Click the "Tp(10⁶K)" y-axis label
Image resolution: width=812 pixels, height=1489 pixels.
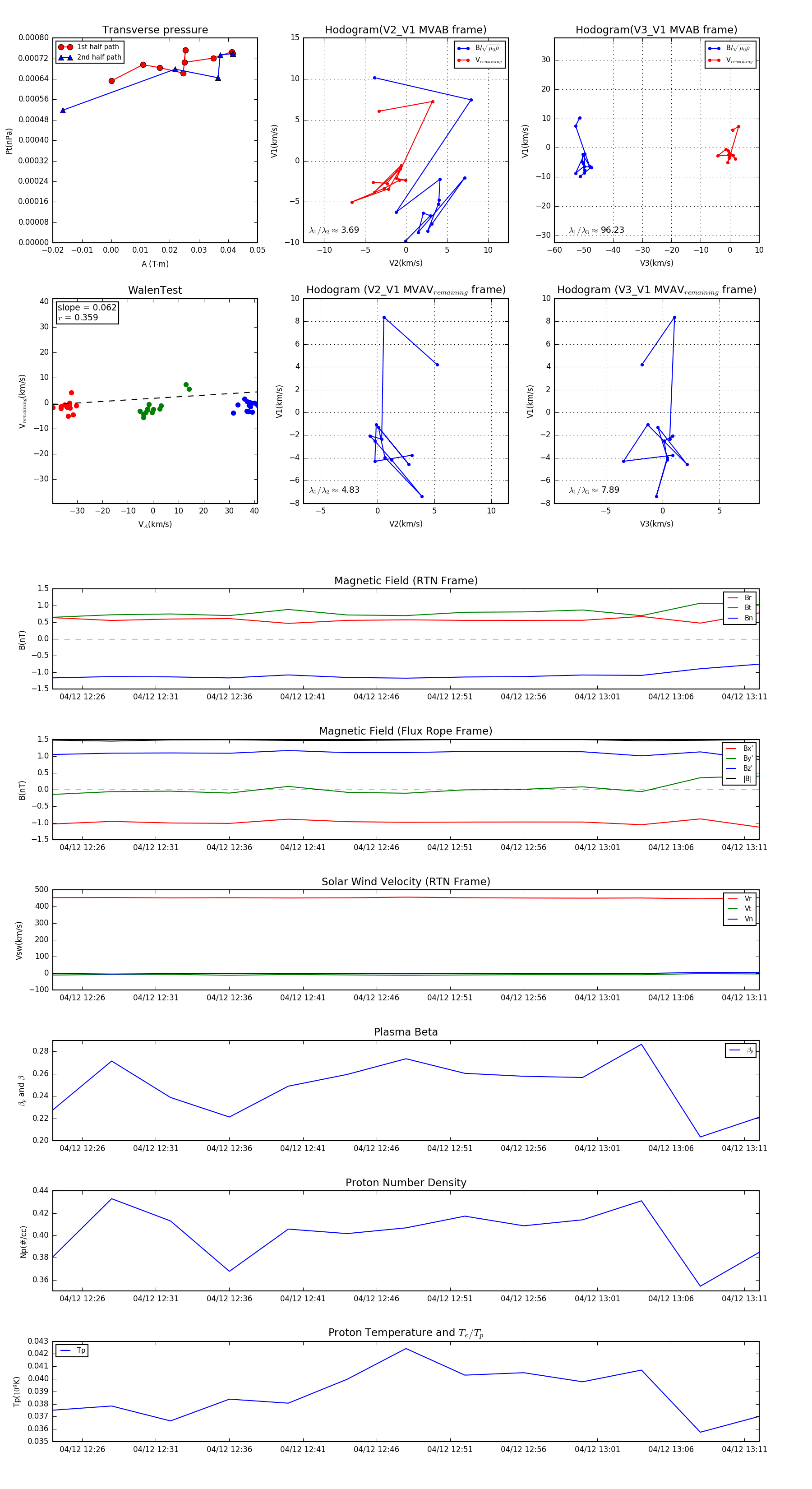point(17,1392)
